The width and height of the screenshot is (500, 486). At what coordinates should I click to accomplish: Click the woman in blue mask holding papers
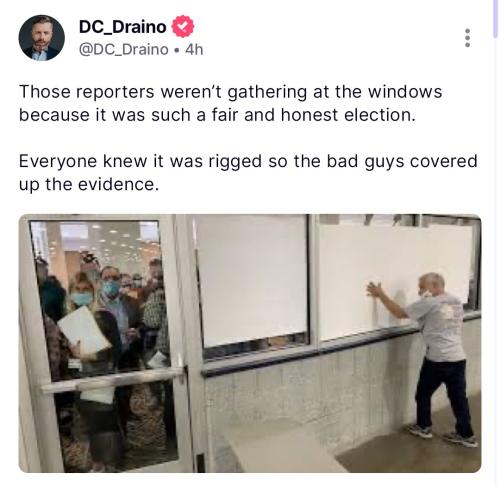88,327
